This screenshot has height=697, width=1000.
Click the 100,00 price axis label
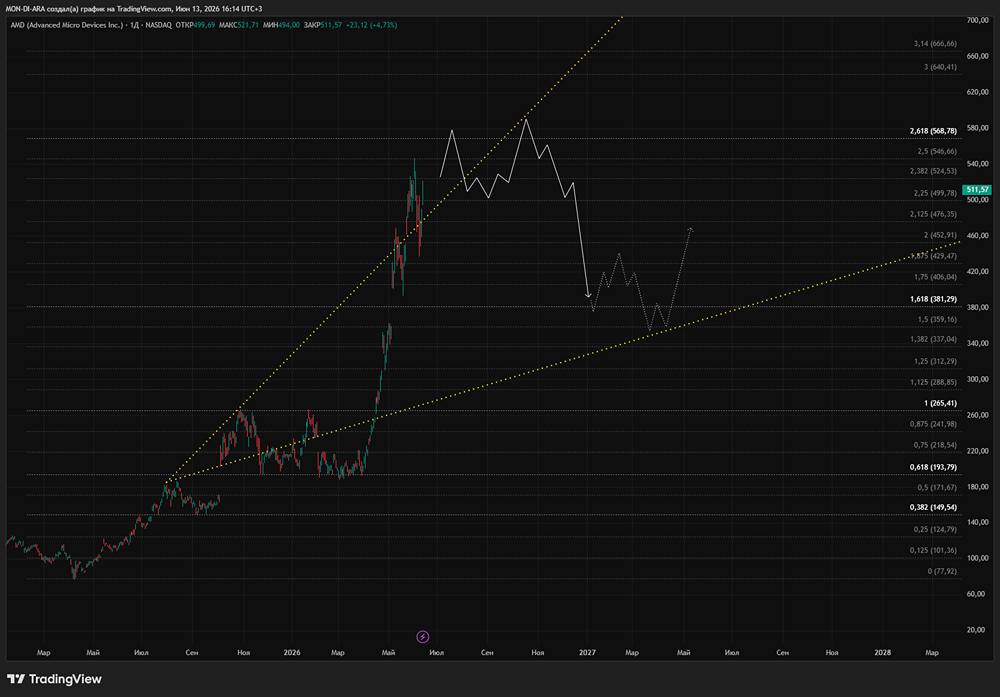(x=977, y=558)
